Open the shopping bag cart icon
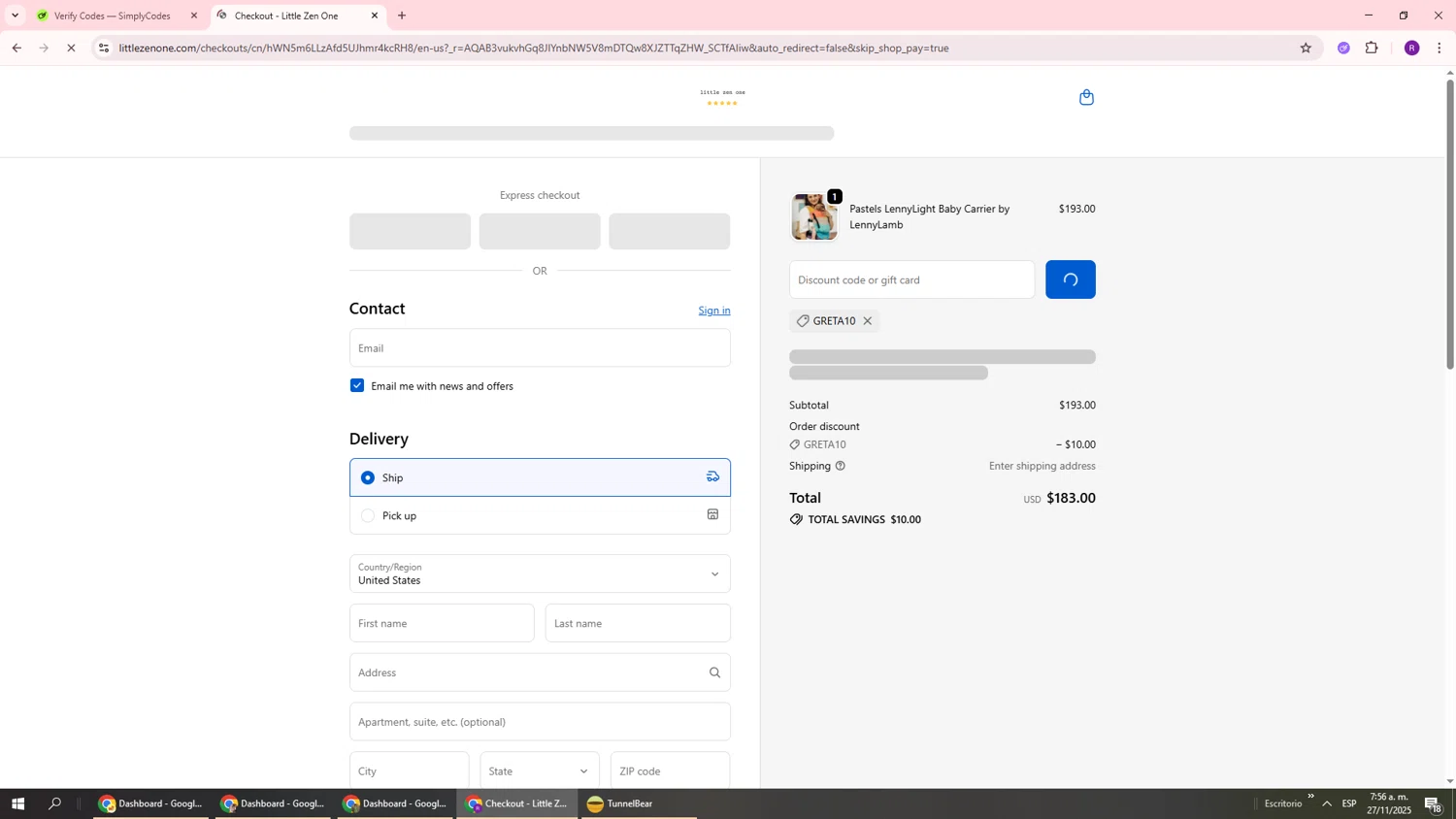1456x819 pixels. click(1086, 97)
